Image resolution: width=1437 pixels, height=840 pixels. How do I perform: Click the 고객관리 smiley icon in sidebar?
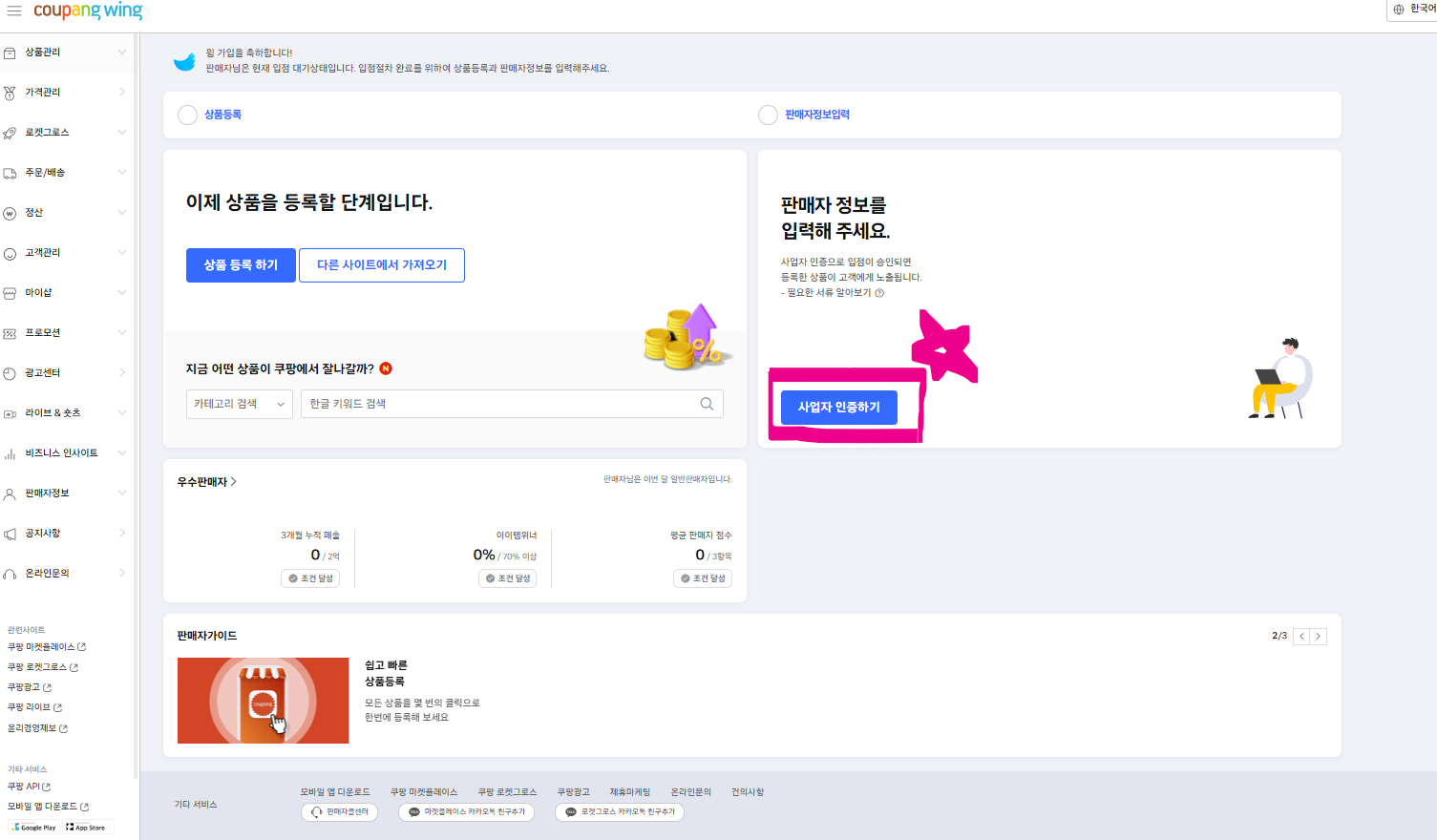(x=10, y=253)
